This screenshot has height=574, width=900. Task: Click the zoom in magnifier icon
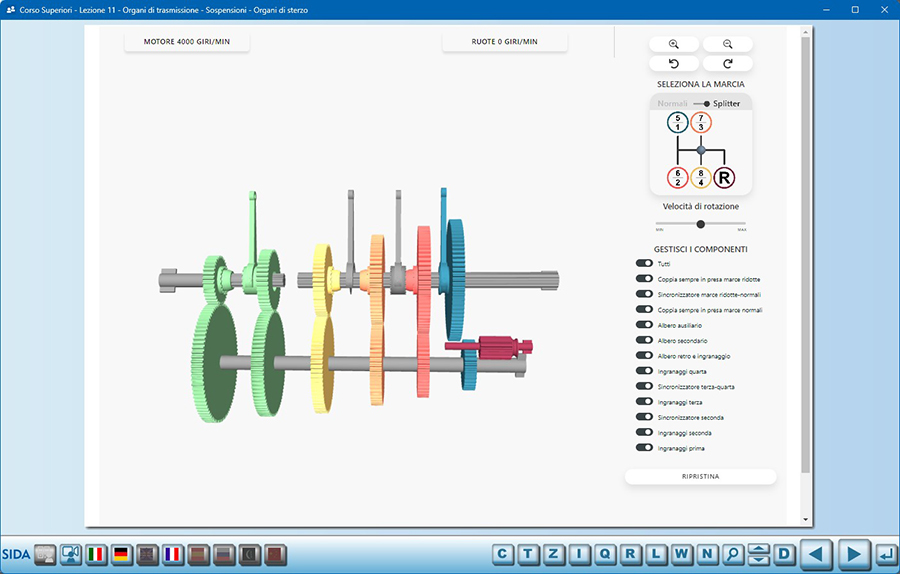pyautogui.click(x=674, y=44)
